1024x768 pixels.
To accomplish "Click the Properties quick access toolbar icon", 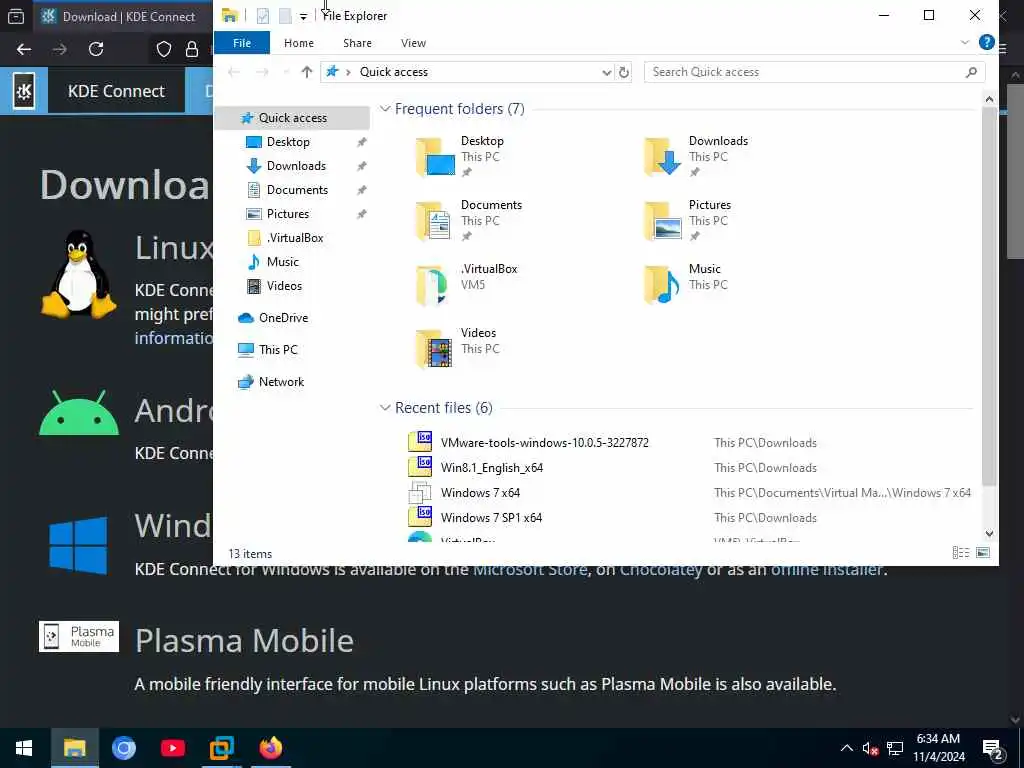I will pos(263,16).
